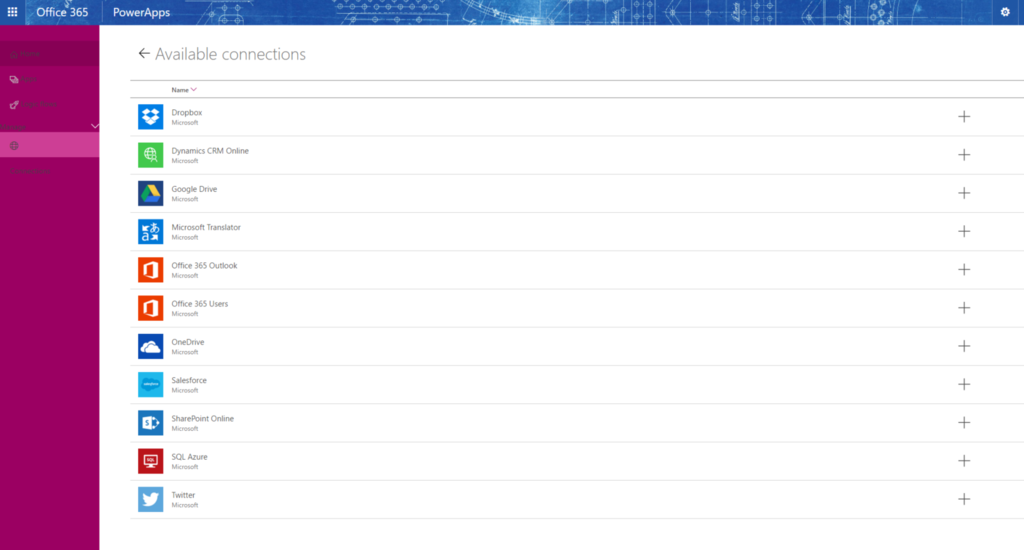Select the SharePoint Online name text
The image size is (1024, 550).
click(202, 419)
